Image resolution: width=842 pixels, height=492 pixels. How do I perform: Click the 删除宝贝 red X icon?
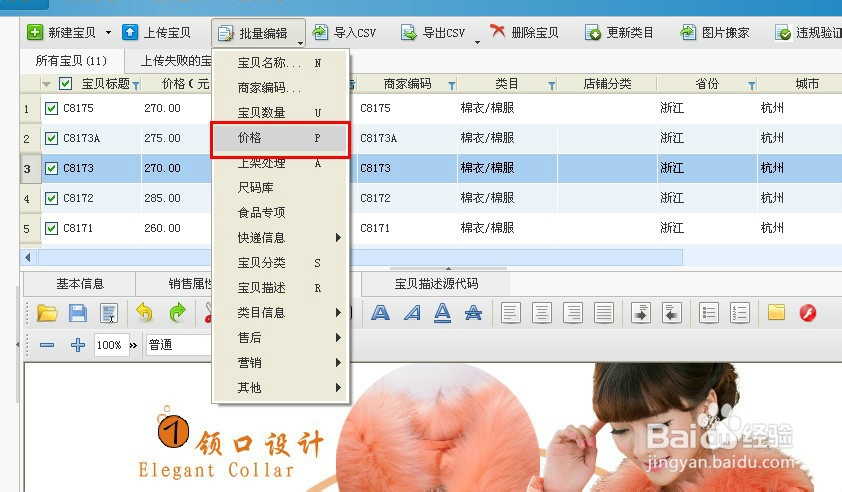coord(497,32)
